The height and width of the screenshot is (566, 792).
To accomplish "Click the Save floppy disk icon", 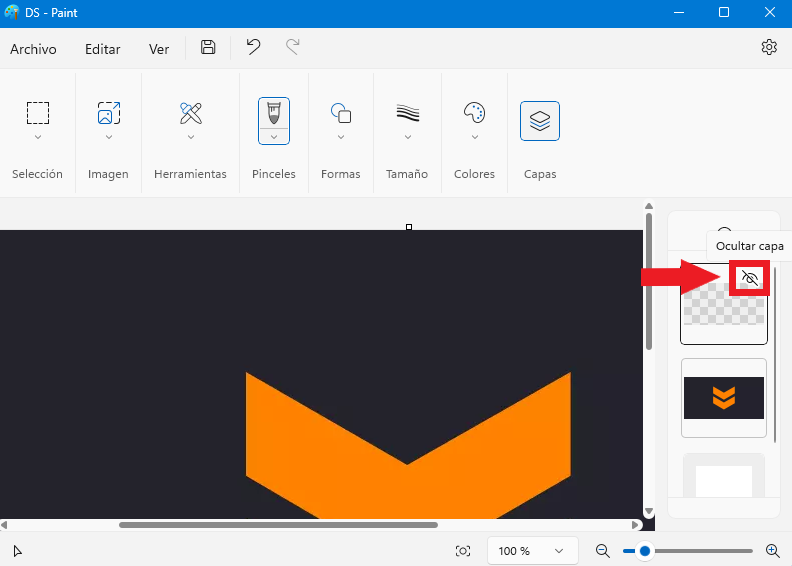I will point(208,47).
